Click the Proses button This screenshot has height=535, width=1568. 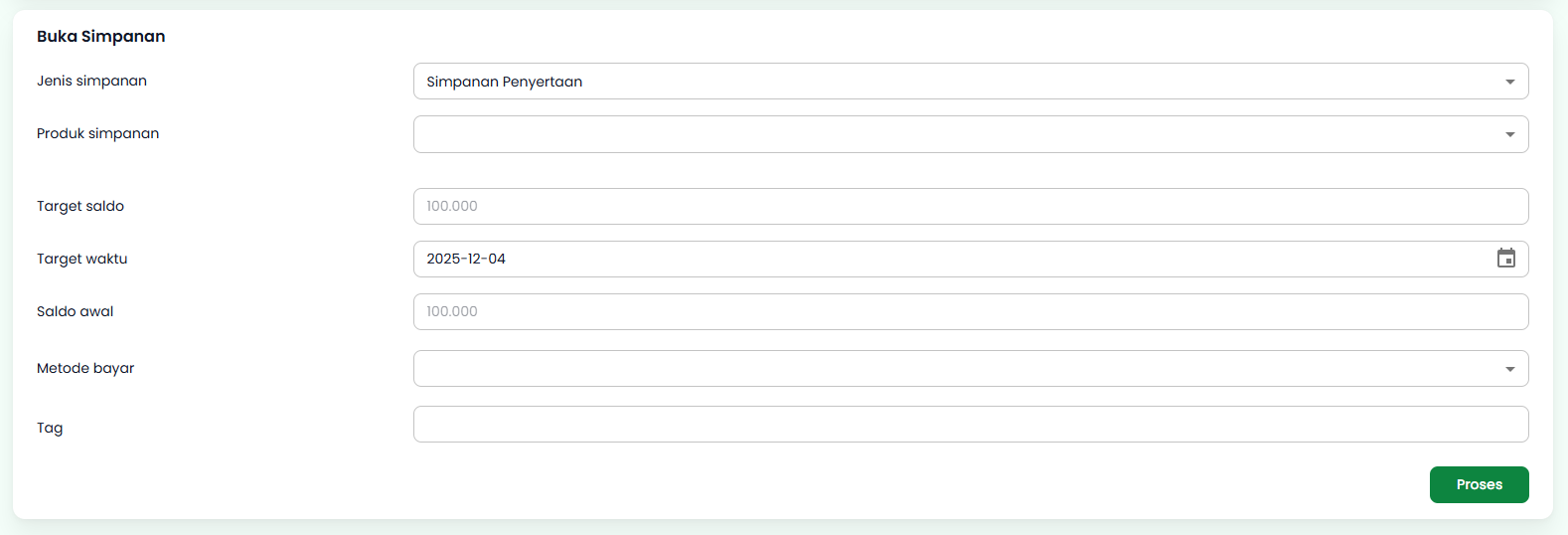click(1479, 484)
